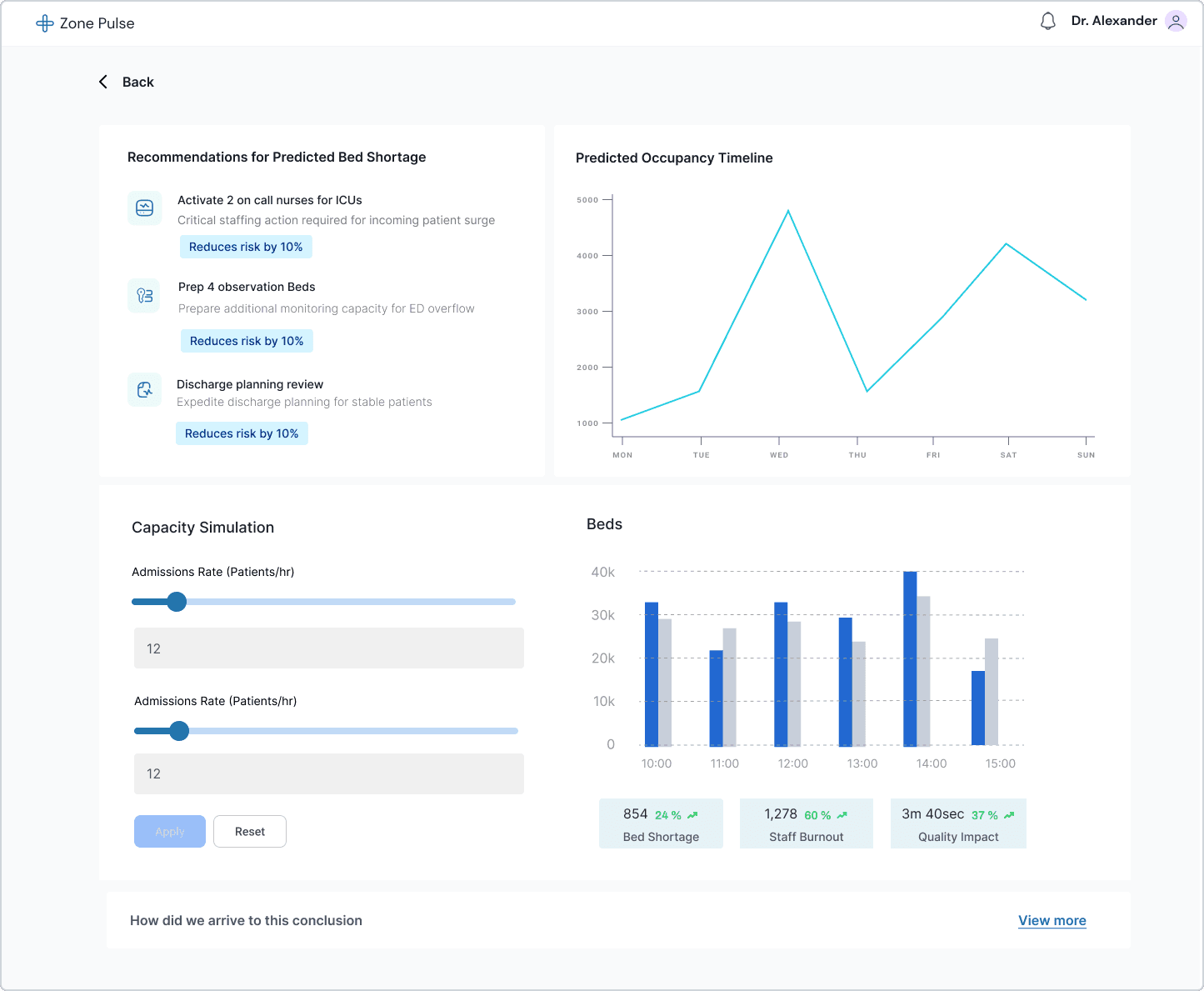Image resolution: width=1204 pixels, height=991 pixels.
Task: Select the observation beds recommendation icon
Action: coord(145,295)
